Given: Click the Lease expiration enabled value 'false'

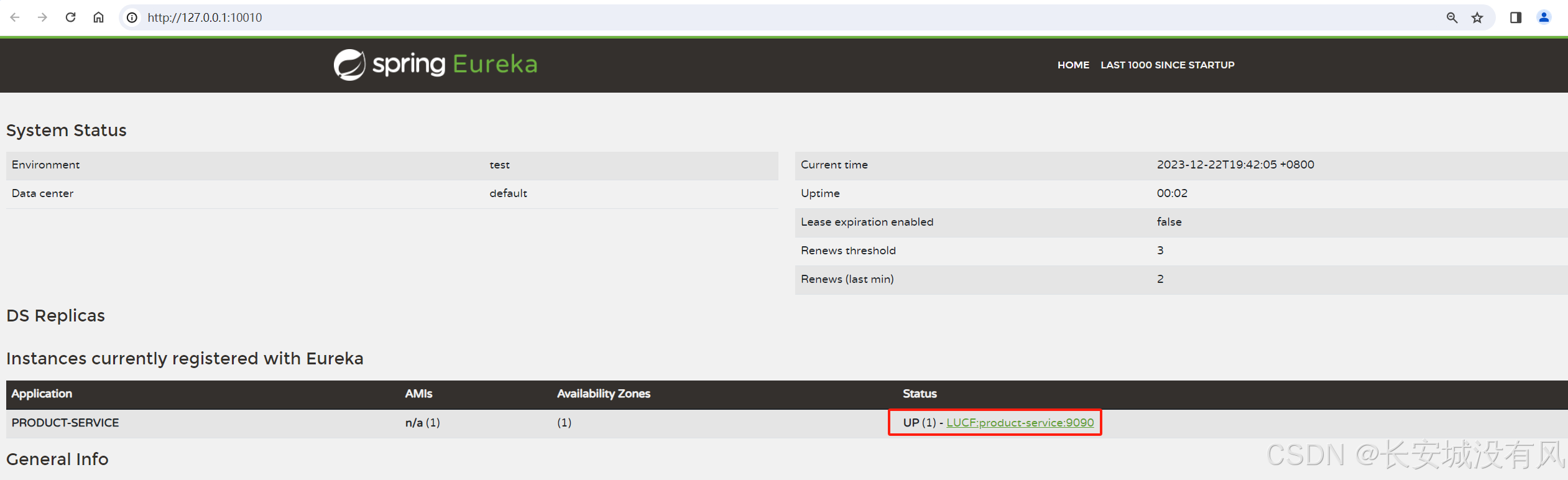Looking at the screenshot, I should [1169, 222].
